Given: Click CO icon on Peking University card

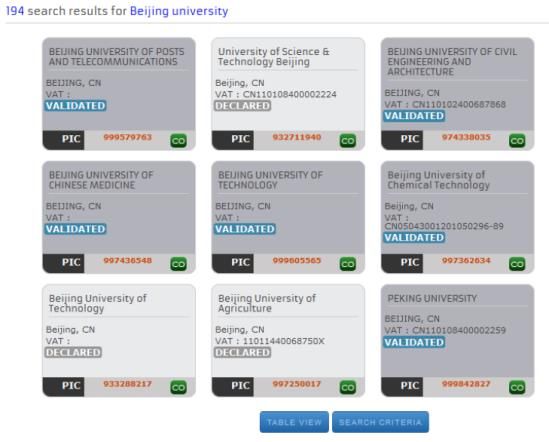Looking at the screenshot, I should [x=517, y=387].
